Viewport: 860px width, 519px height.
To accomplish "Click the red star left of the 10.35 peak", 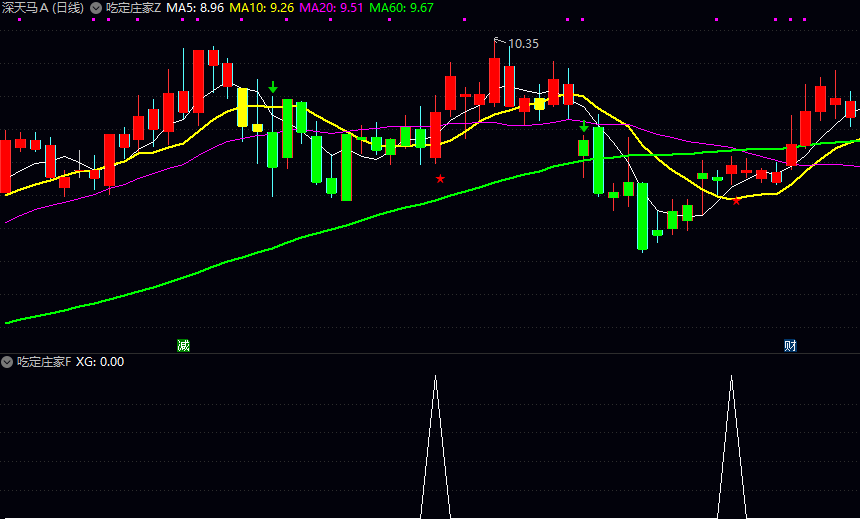I will (440, 179).
